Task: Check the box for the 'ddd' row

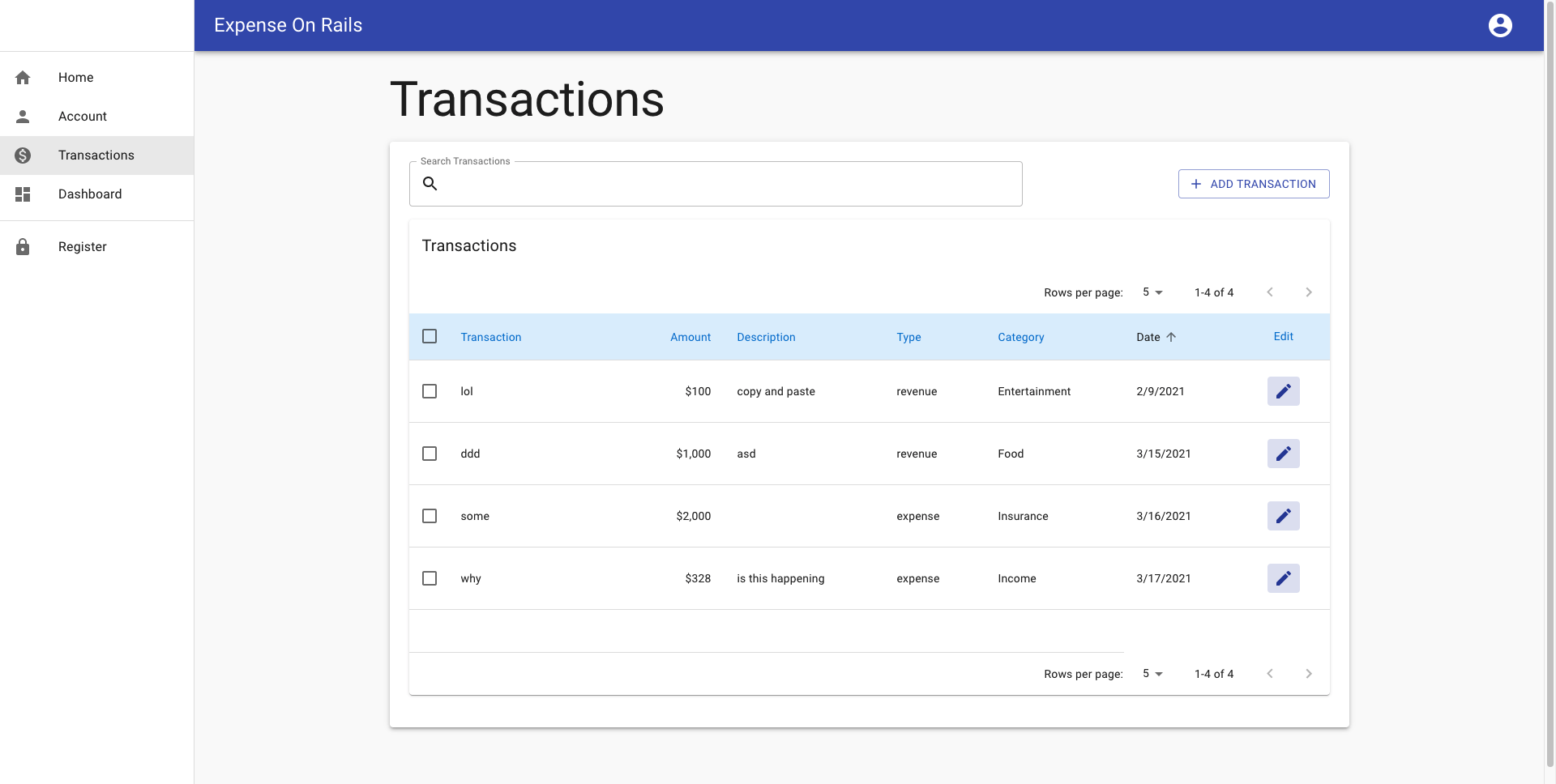Action: tap(430, 454)
